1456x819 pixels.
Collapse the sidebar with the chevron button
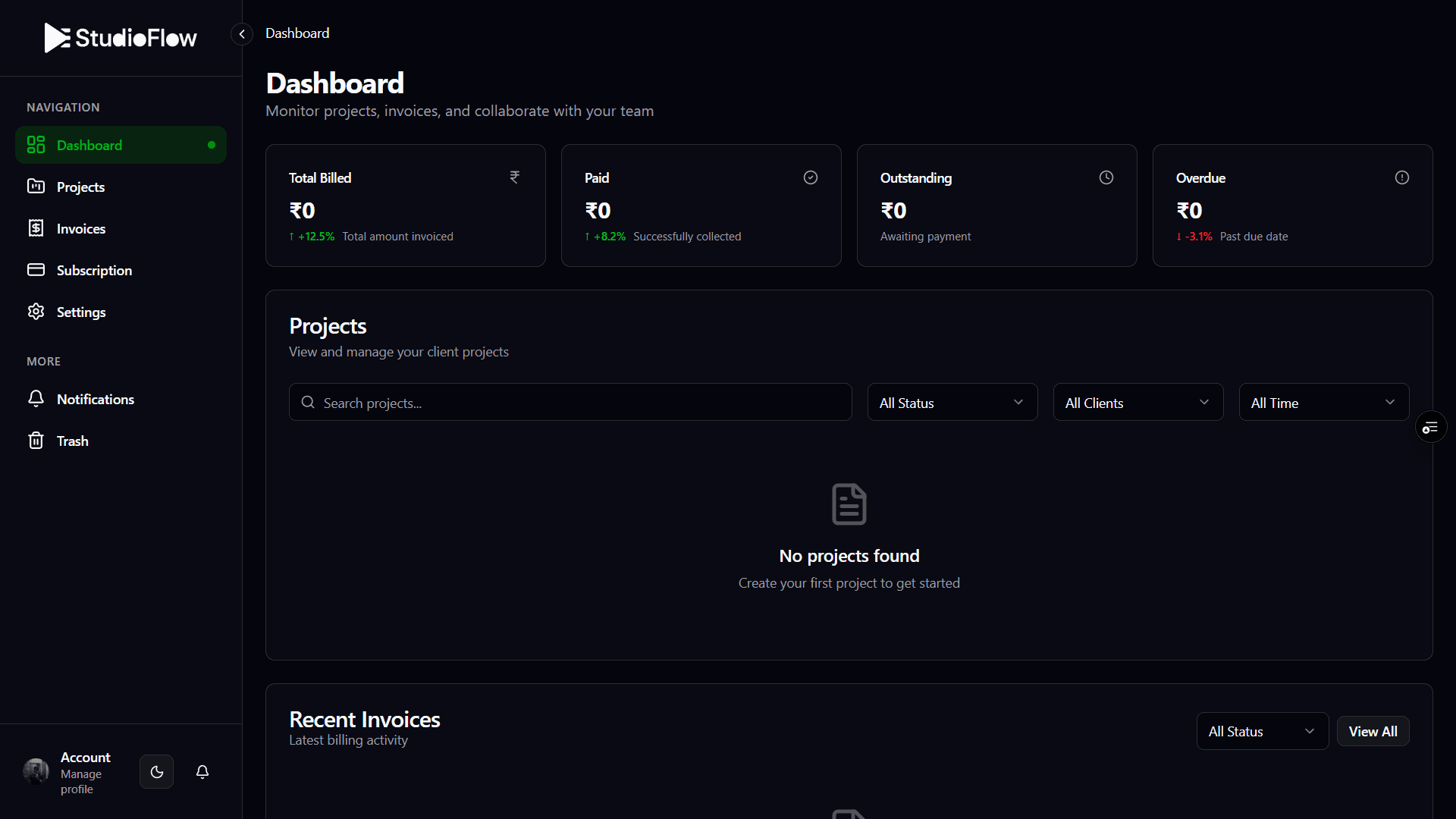[241, 33]
